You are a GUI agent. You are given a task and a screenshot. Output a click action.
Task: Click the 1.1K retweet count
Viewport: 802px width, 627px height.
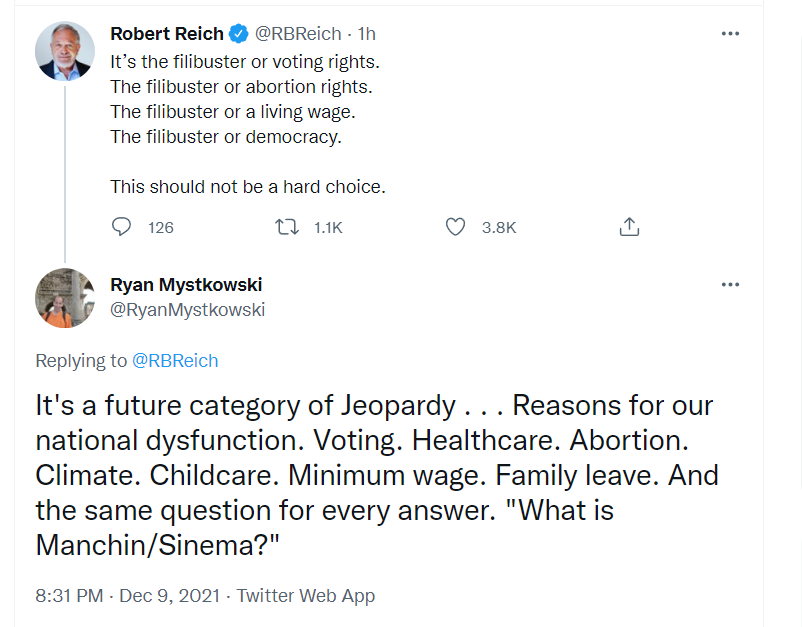coord(328,228)
